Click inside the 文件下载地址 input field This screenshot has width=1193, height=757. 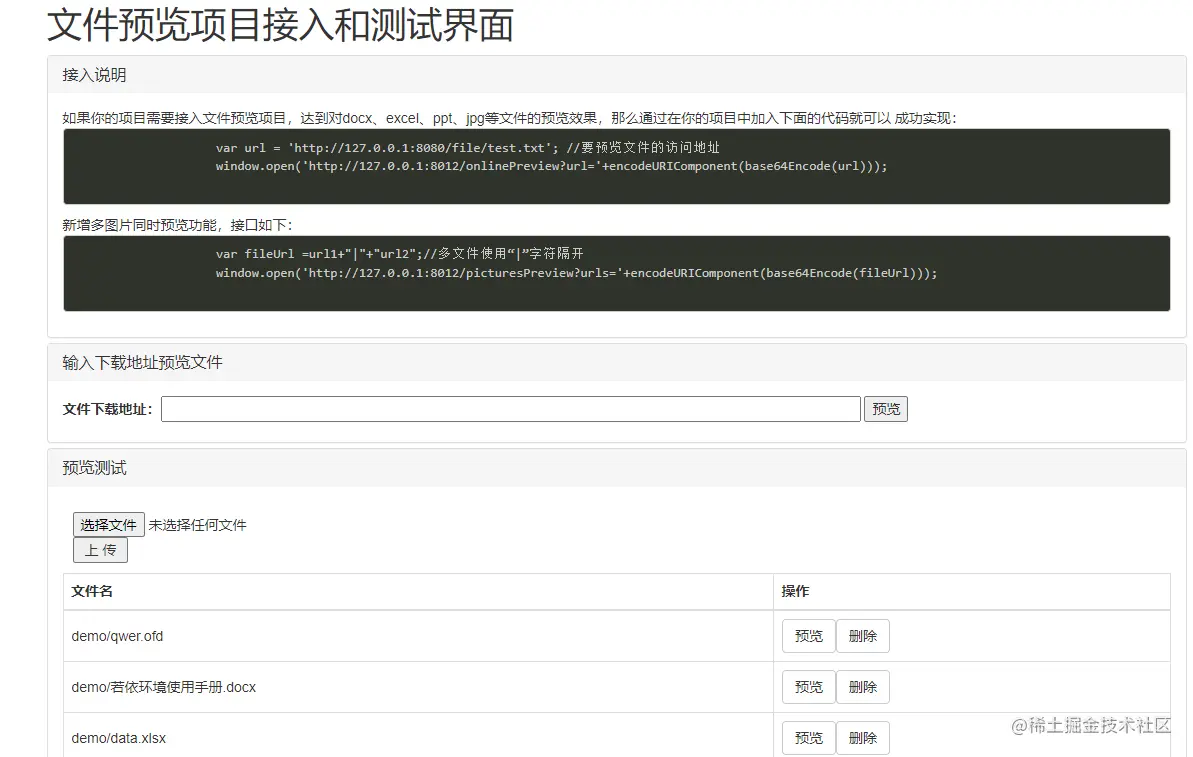pyautogui.click(x=510, y=408)
